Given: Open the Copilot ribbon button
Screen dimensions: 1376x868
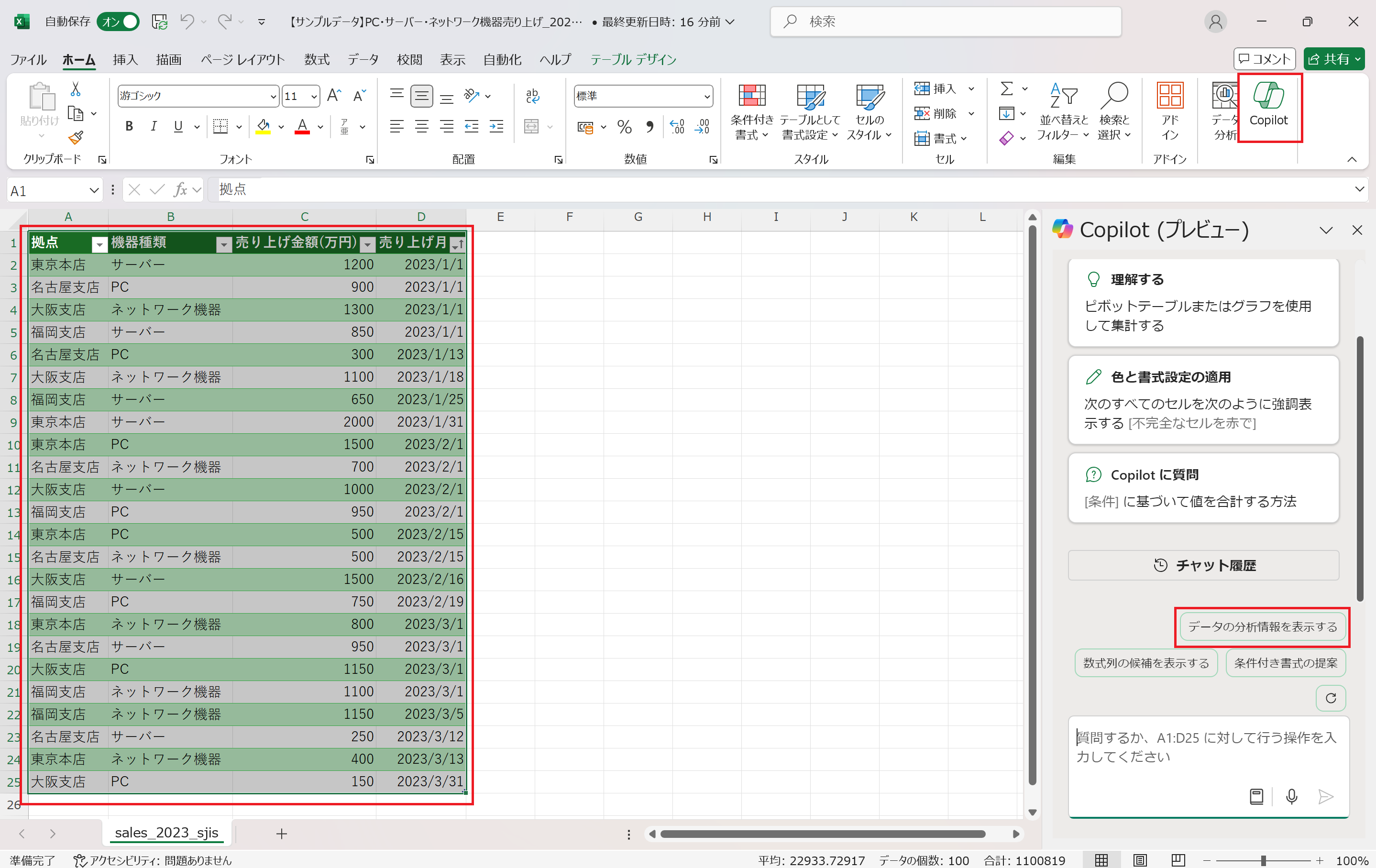Looking at the screenshot, I should point(1268,105).
